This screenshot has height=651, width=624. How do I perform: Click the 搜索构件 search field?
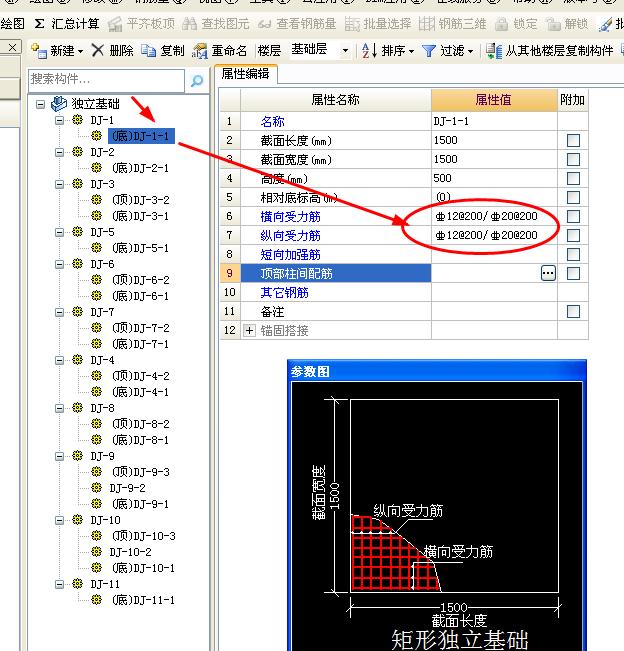tap(106, 80)
